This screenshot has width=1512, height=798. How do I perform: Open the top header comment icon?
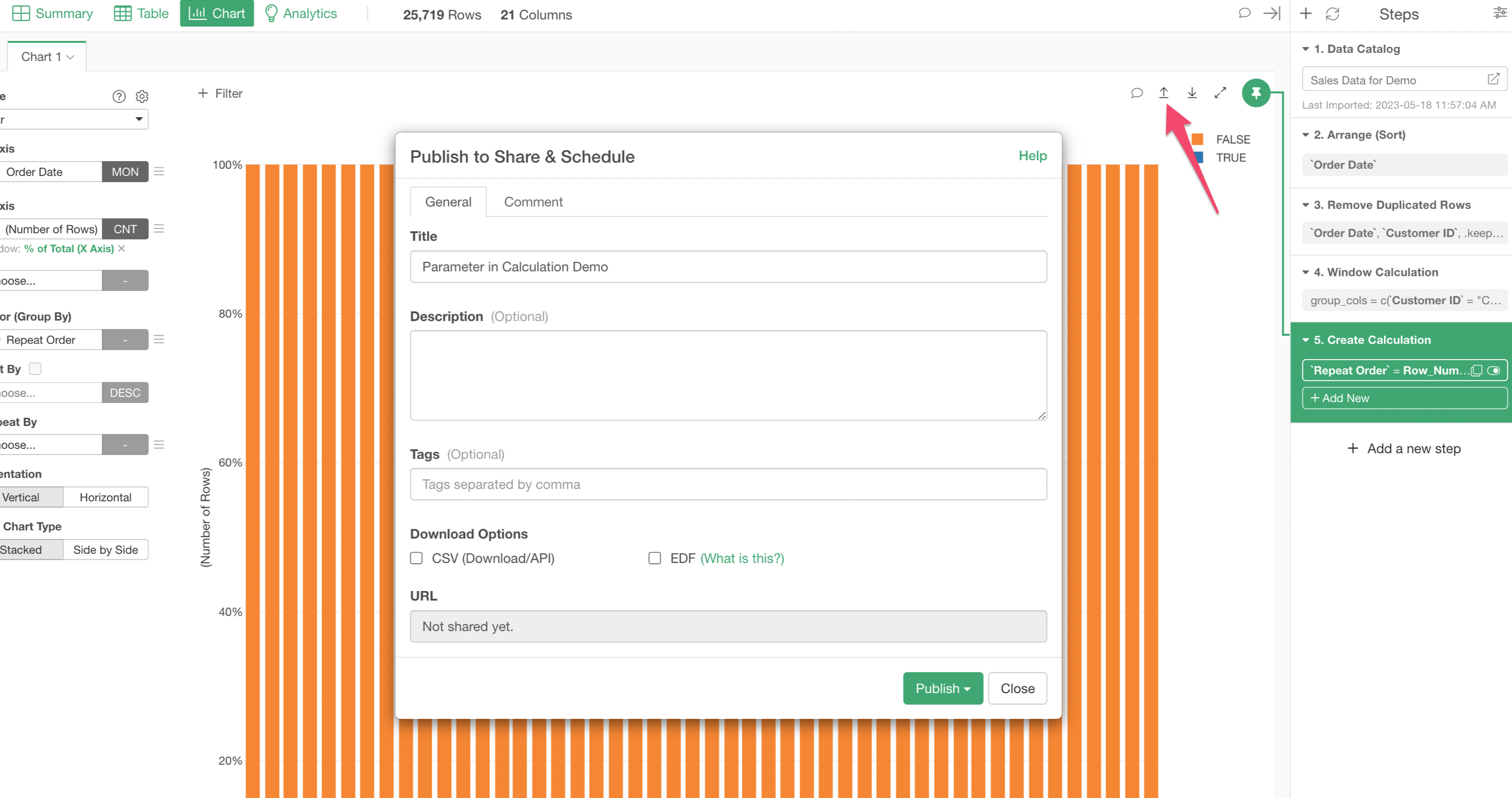(x=1244, y=13)
